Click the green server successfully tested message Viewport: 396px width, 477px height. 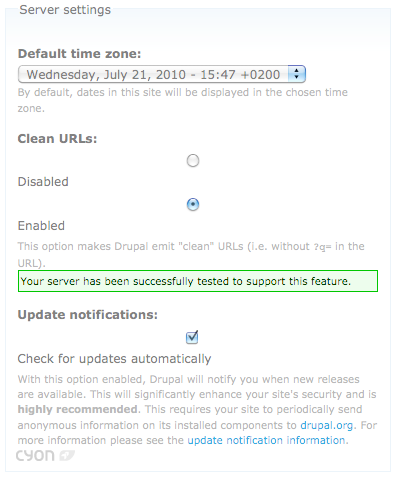[198, 281]
